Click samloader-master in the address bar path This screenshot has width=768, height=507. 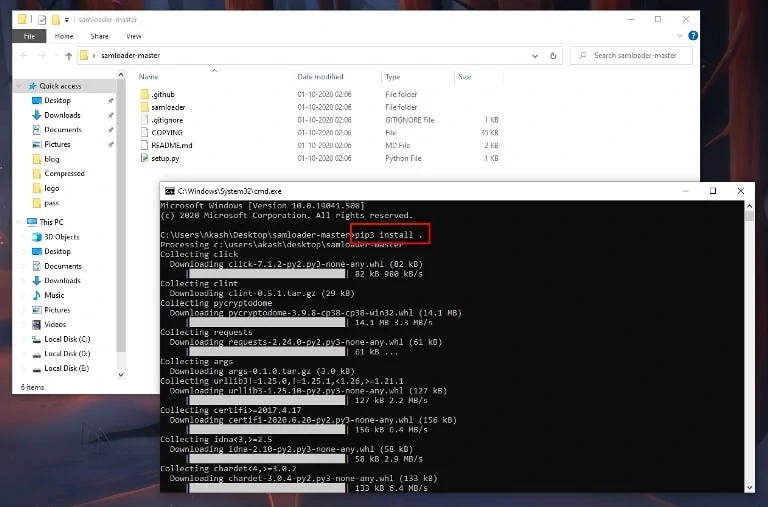click(x=131, y=55)
